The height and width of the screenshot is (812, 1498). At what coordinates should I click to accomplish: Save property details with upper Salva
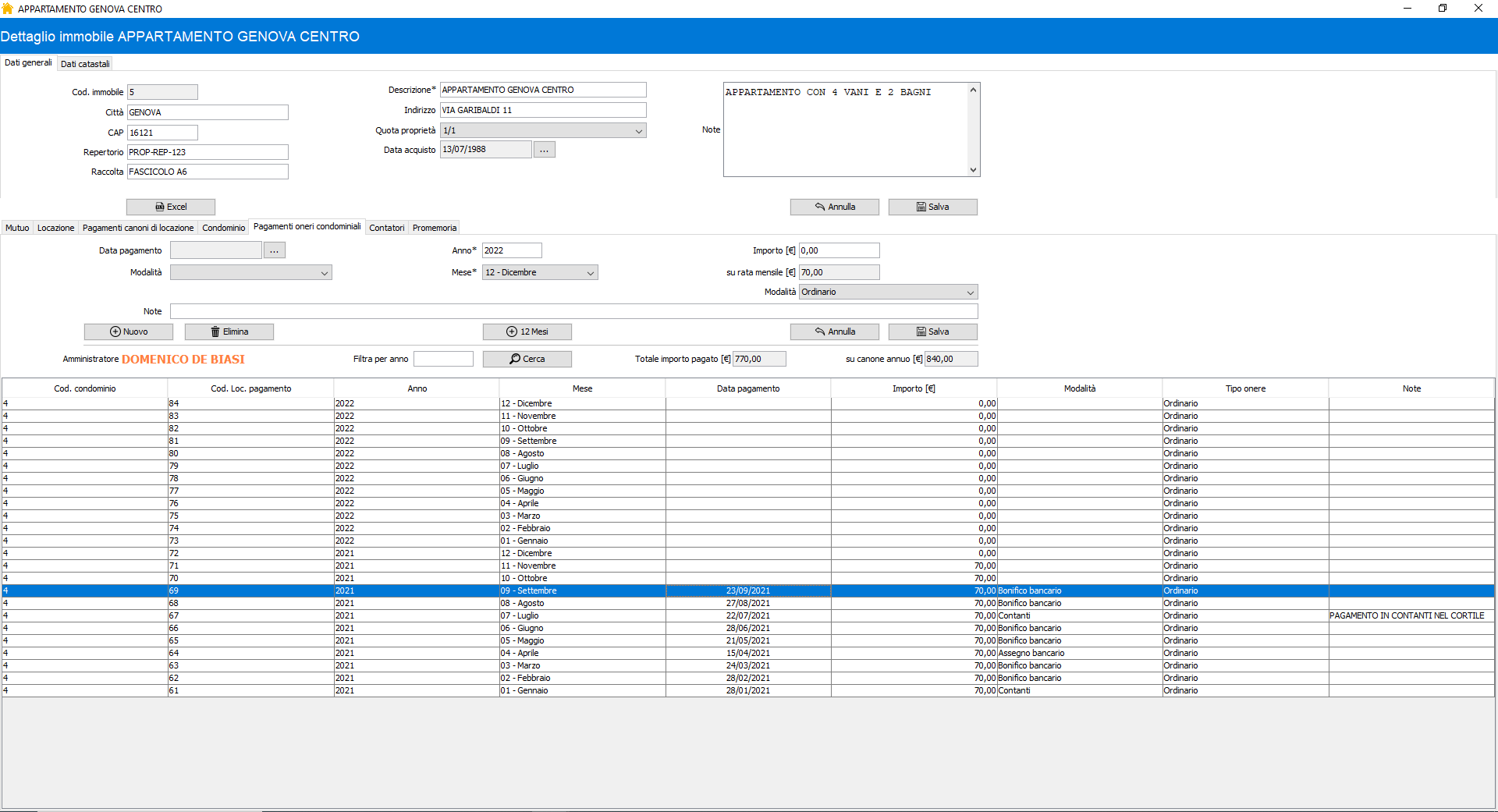tap(932, 207)
